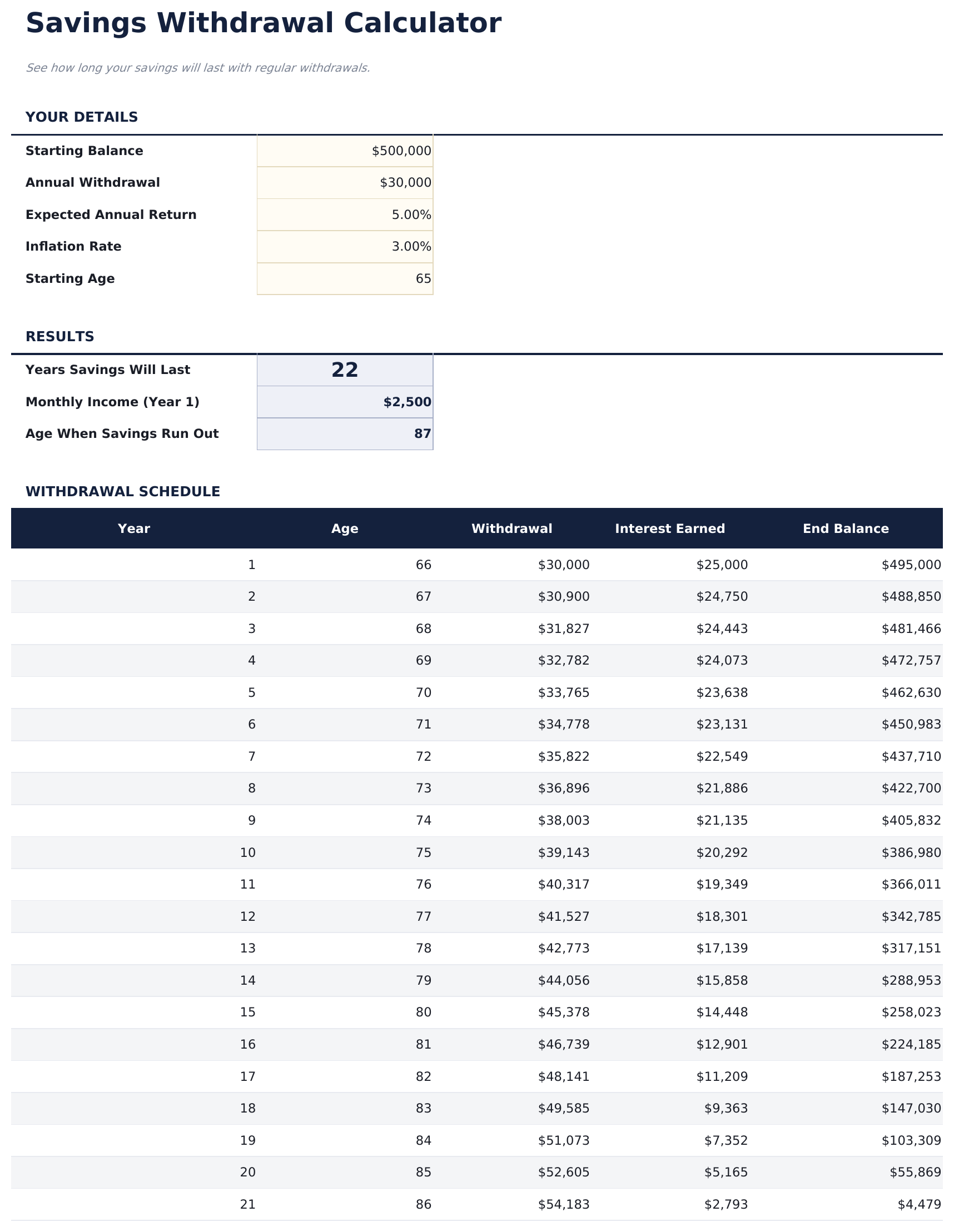This screenshot has width=954, height=1232.
Task: Select the WITHDRAWAL SCHEDULE section heading
Action: coord(123,491)
